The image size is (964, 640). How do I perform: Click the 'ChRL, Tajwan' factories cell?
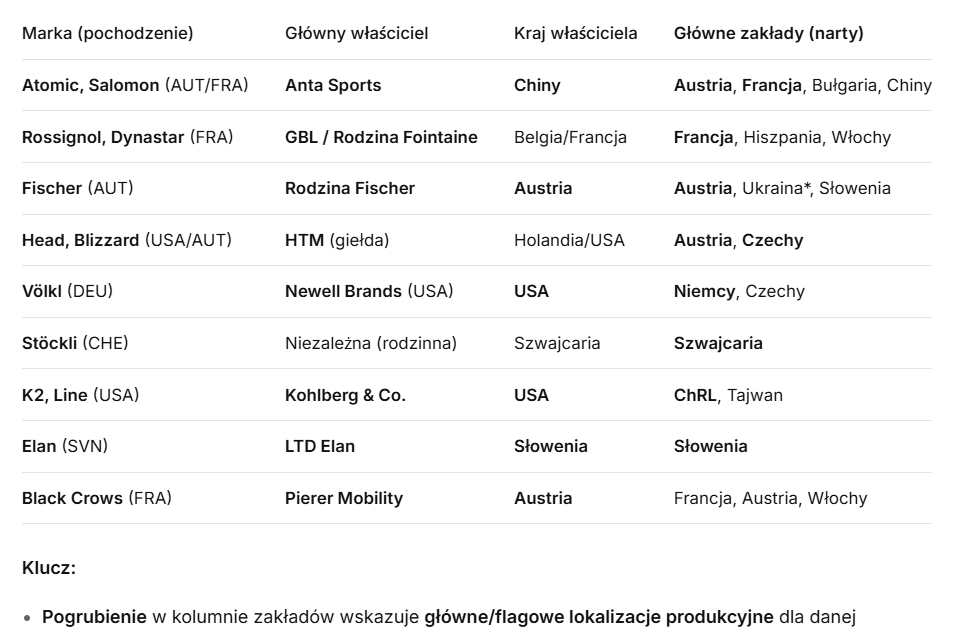[x=728, y=395]
